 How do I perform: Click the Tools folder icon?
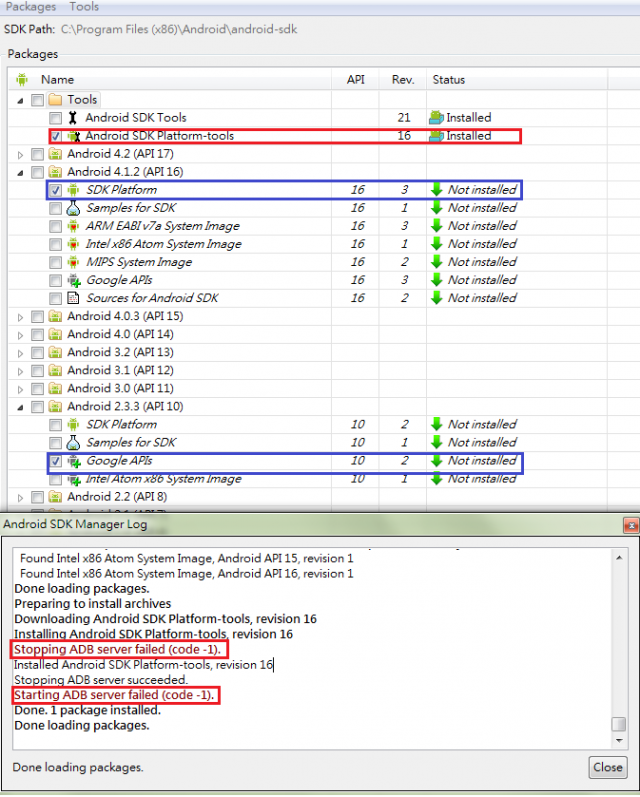click(55, 100)
